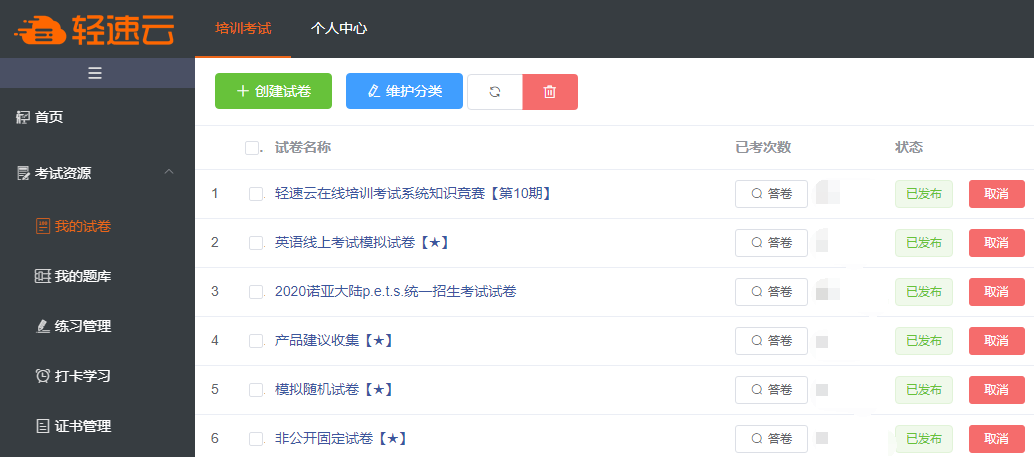Open 我的题库 in the sidebar
This screenshot has width=1034, height=457.
[x=73, y=276]
